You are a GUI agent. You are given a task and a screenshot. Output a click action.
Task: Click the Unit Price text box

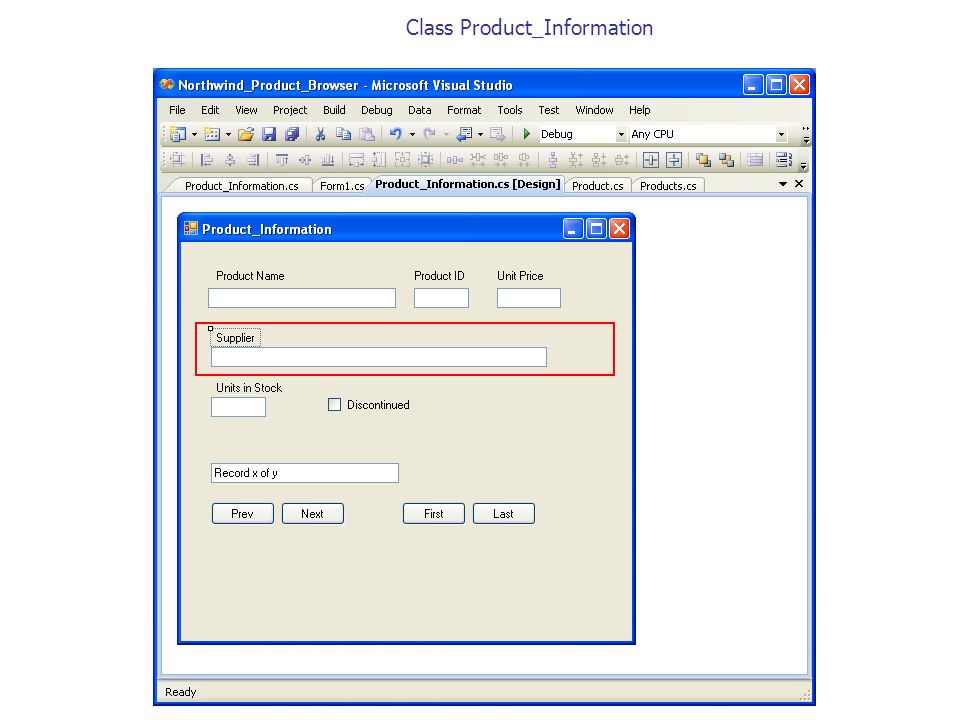pyautogui.click(x=529, y=298)
